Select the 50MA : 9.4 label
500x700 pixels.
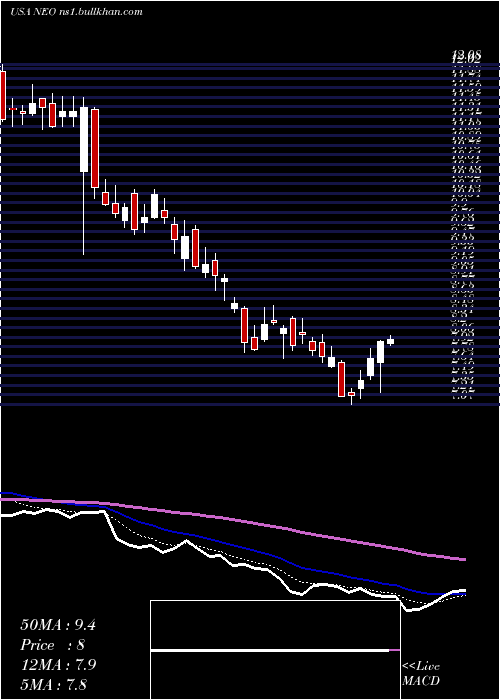(58, 625)
